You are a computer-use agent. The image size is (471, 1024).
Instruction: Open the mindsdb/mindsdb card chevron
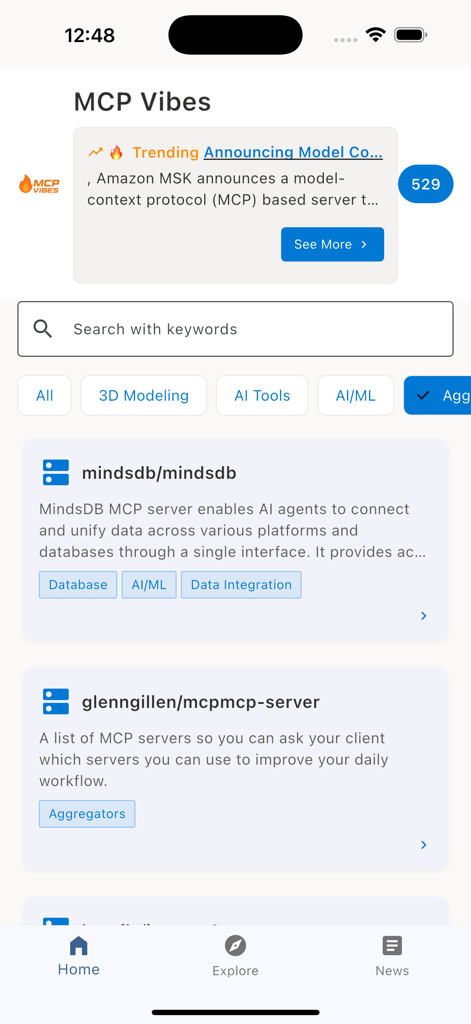click(424, 615)
